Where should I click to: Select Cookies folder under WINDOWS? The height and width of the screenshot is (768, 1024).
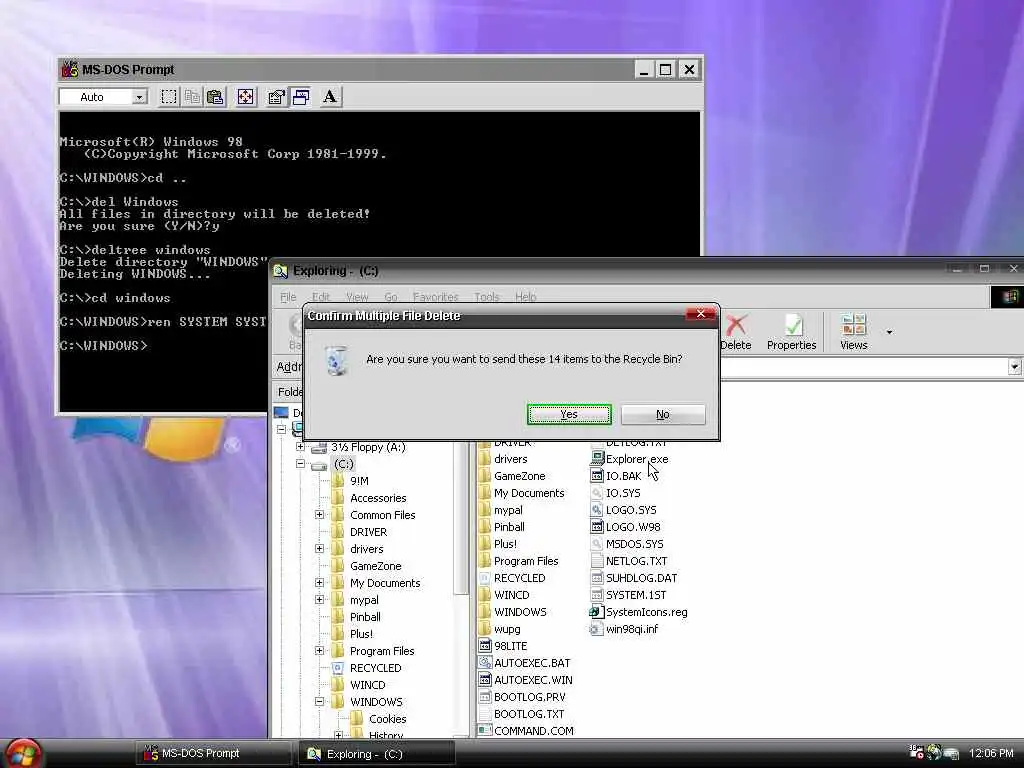pos(387,718)
